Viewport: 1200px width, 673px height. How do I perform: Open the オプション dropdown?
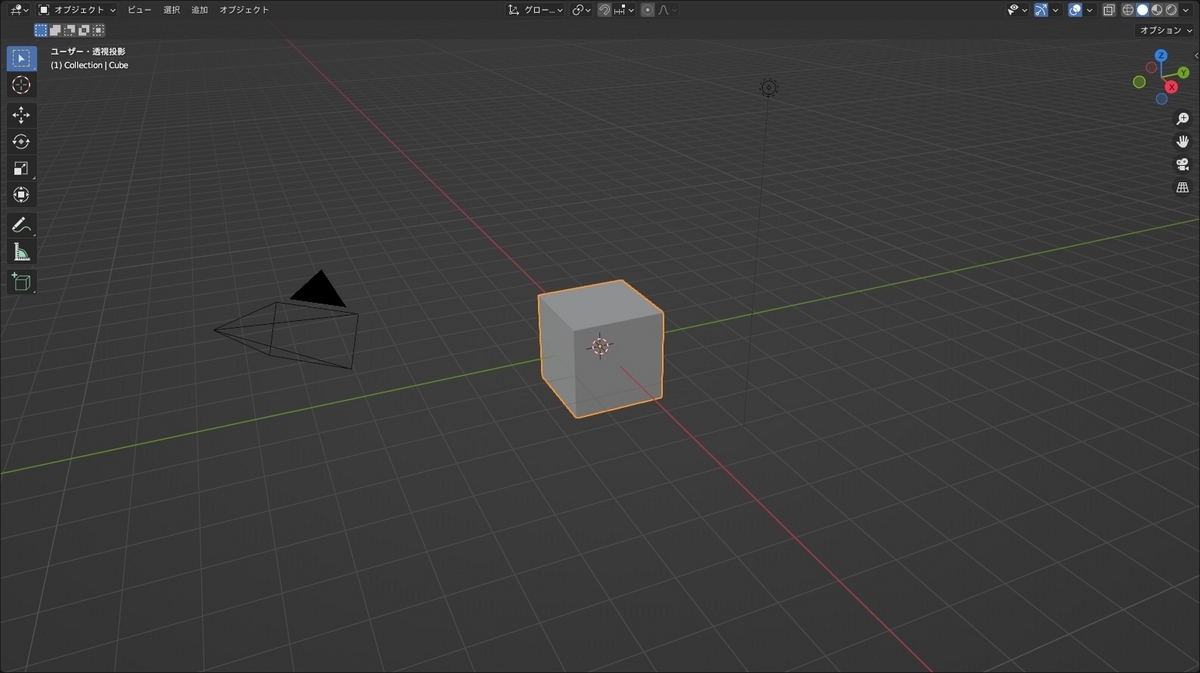[1164, 30]
